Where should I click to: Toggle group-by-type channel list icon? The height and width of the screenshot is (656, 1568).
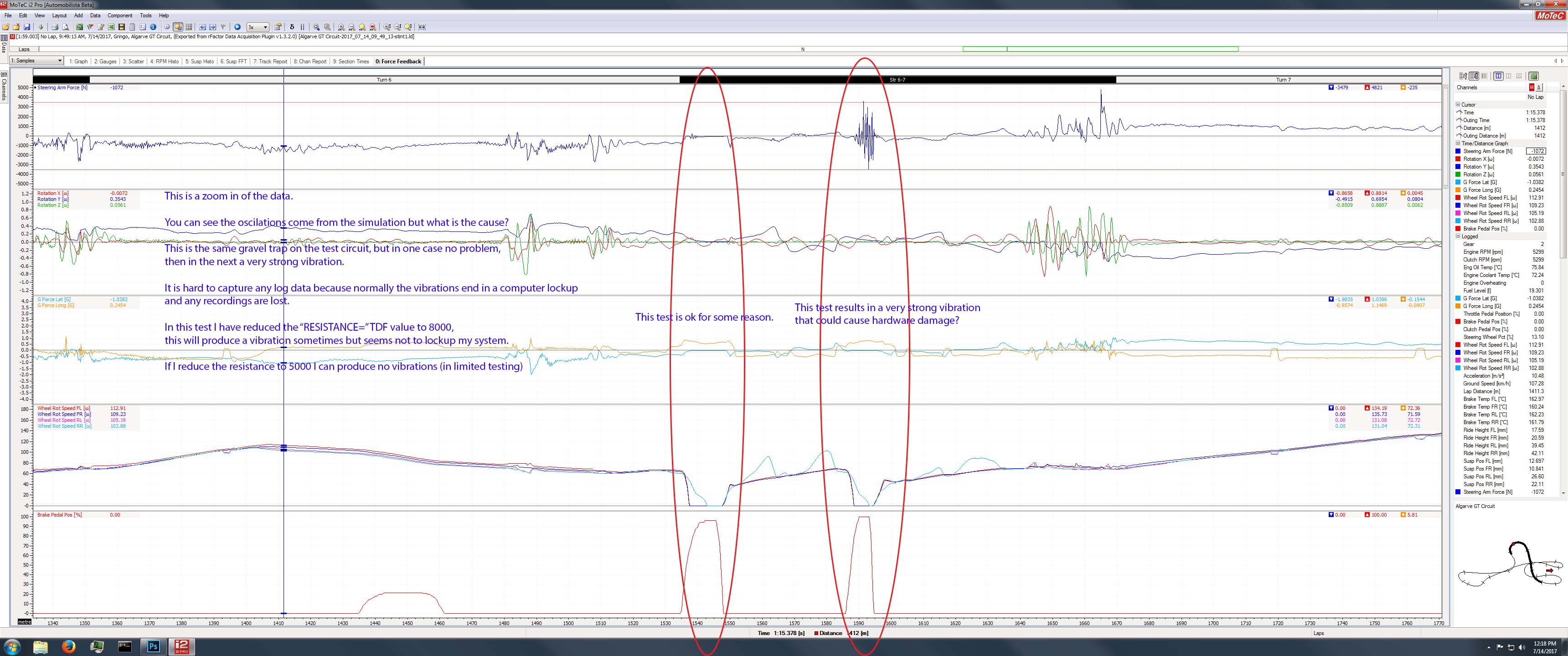click(x=1474, y=76)
